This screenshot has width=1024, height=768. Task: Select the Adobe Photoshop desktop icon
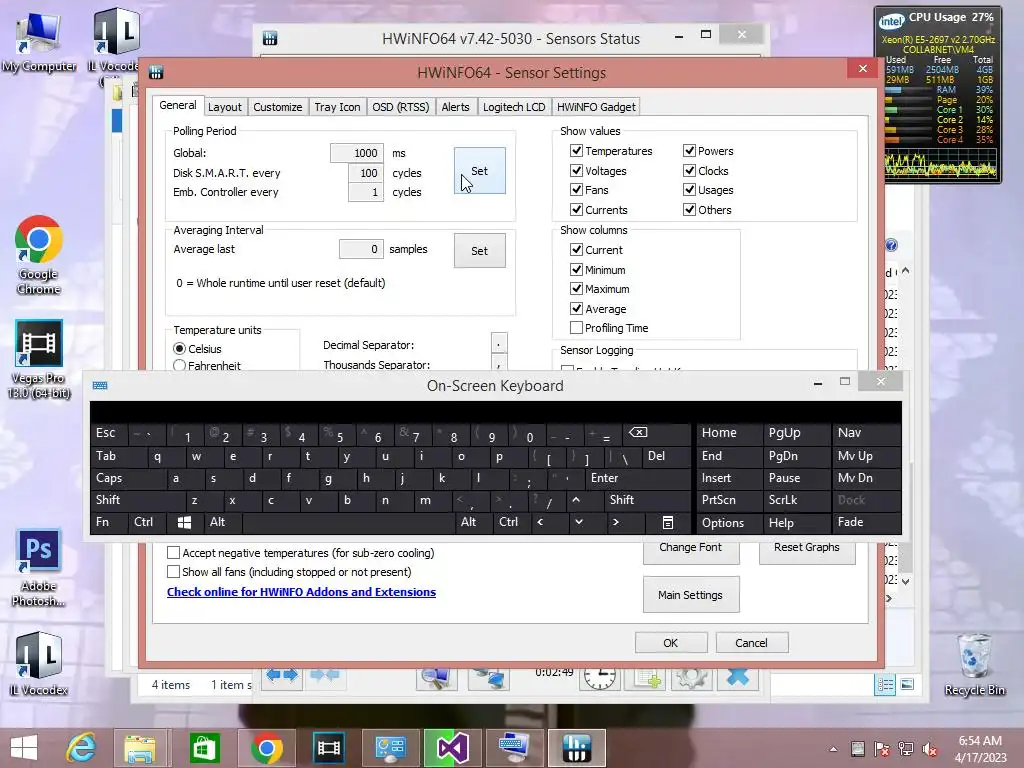(39, 568)
